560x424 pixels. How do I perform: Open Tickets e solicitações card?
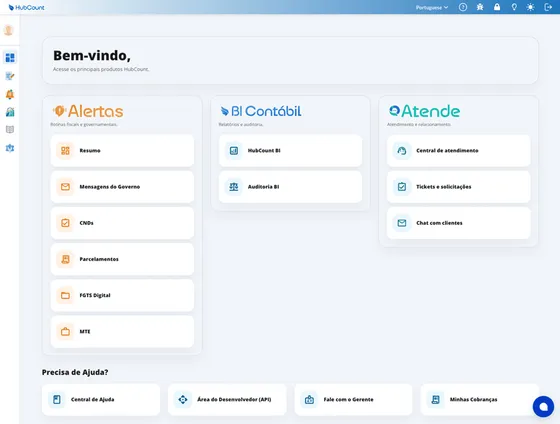click(x=459, y=187)
